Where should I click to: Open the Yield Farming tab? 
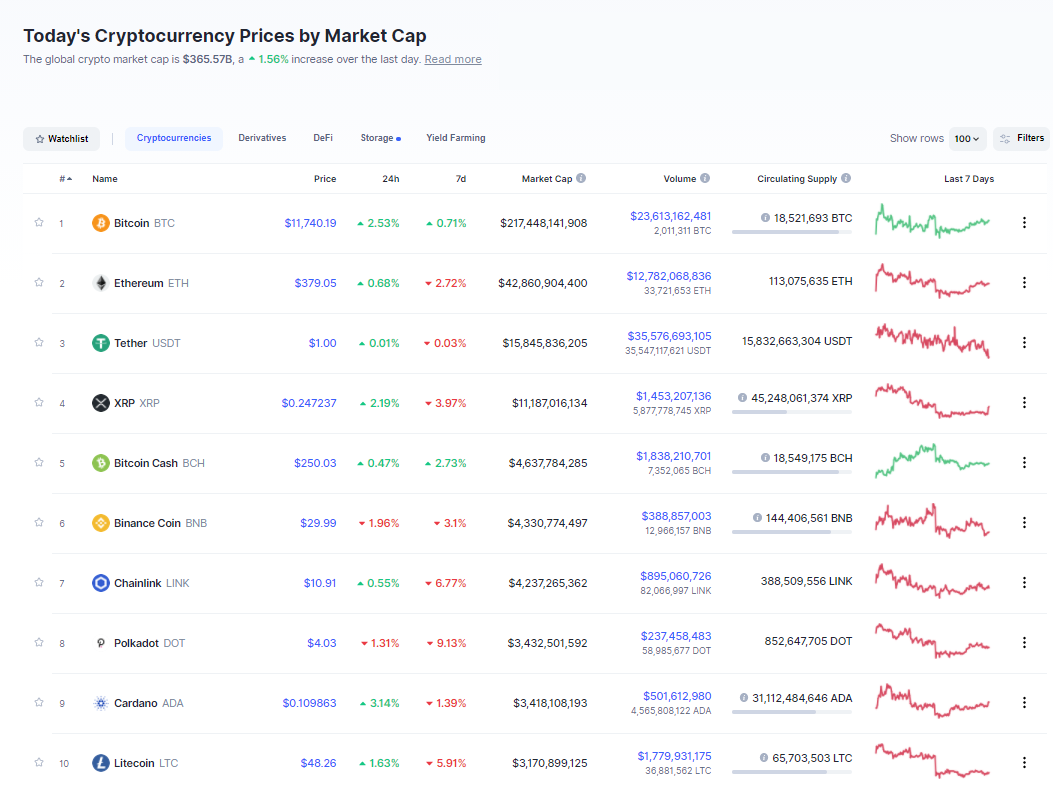[x=455, y=138]
